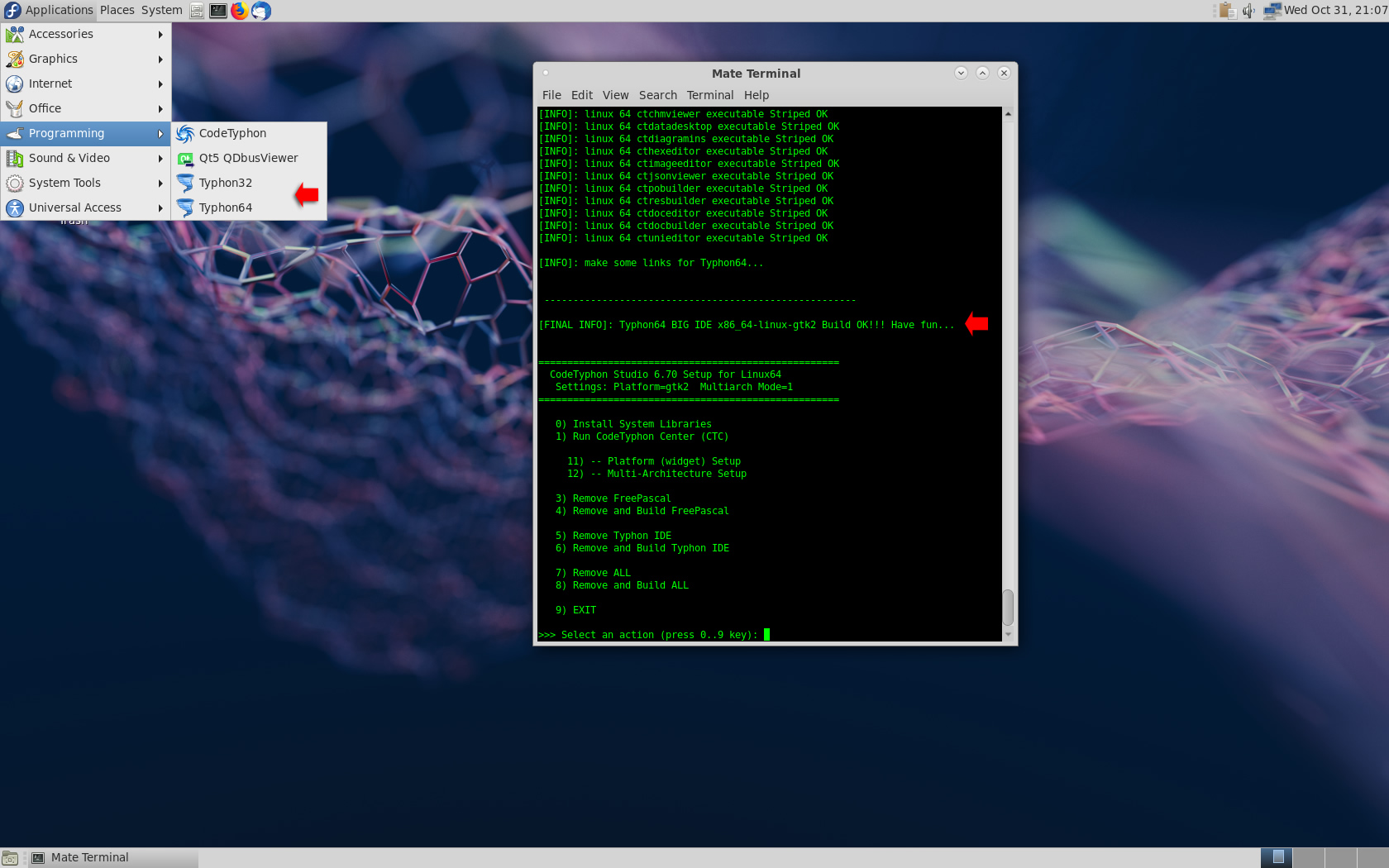The width and height of the screenshot is (1389, 868).
Task: Open the Terminal menu in the menu bar
Action: pos(710,95)
